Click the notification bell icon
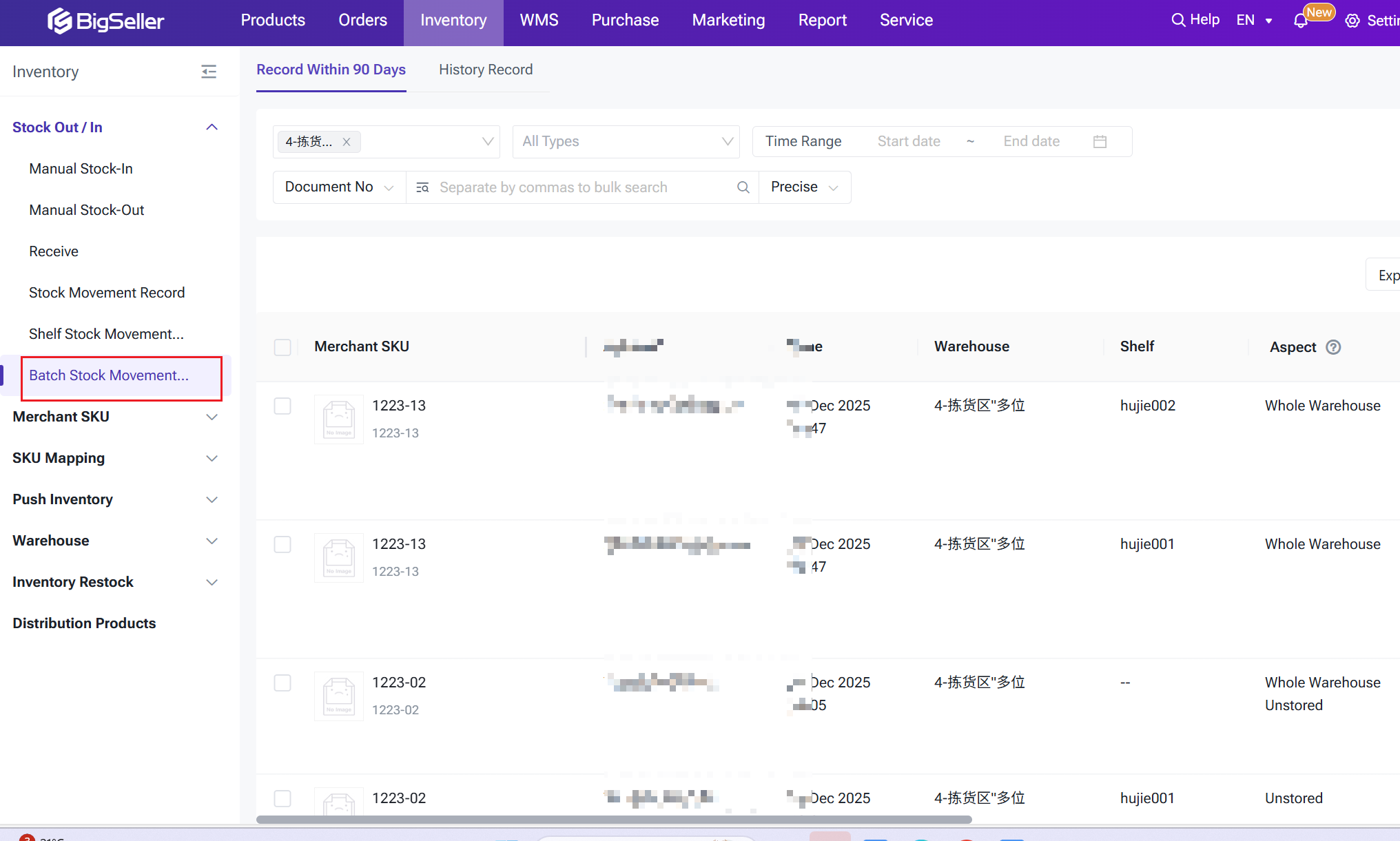This screenshot has width=1400, height=841. pyautogui.click(x=1301, y=21)
